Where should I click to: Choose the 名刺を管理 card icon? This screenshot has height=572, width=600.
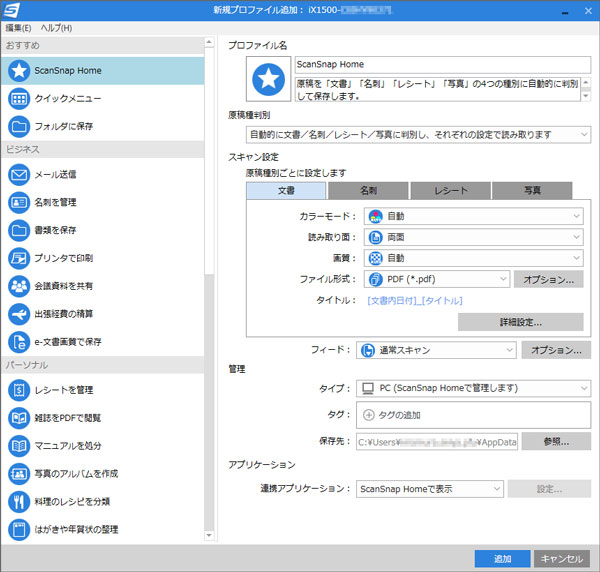(19, 202)
